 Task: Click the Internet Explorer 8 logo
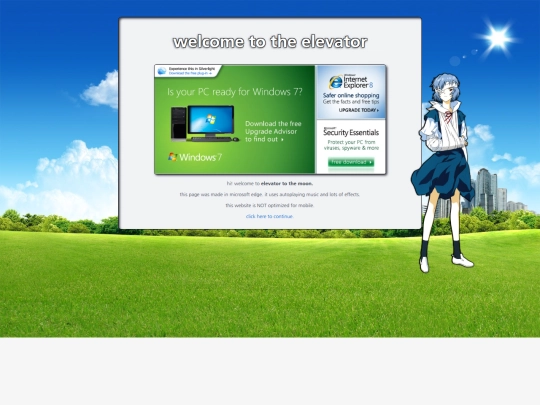351,82
